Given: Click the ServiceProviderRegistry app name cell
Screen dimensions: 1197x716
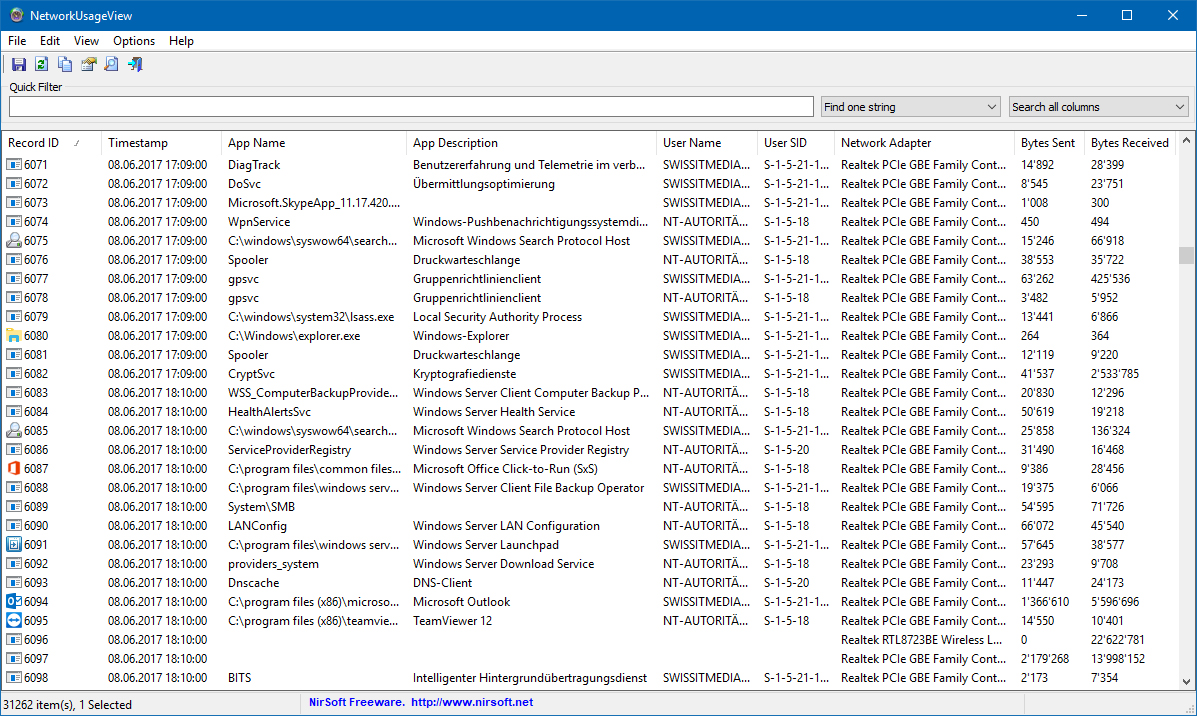Looking at the screenshot, I should point(289,450).
